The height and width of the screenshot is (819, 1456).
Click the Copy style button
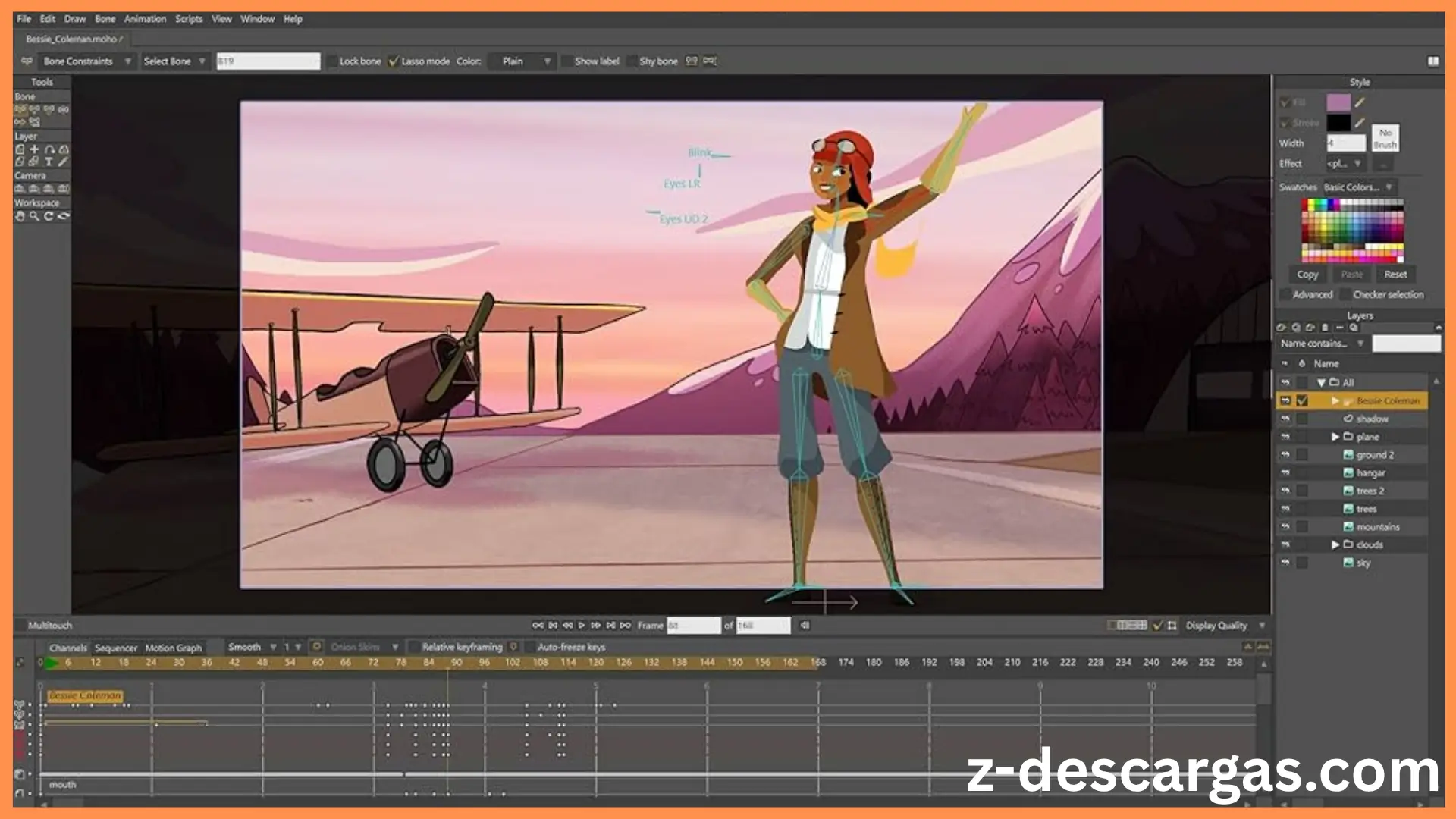pos(1307,275)
